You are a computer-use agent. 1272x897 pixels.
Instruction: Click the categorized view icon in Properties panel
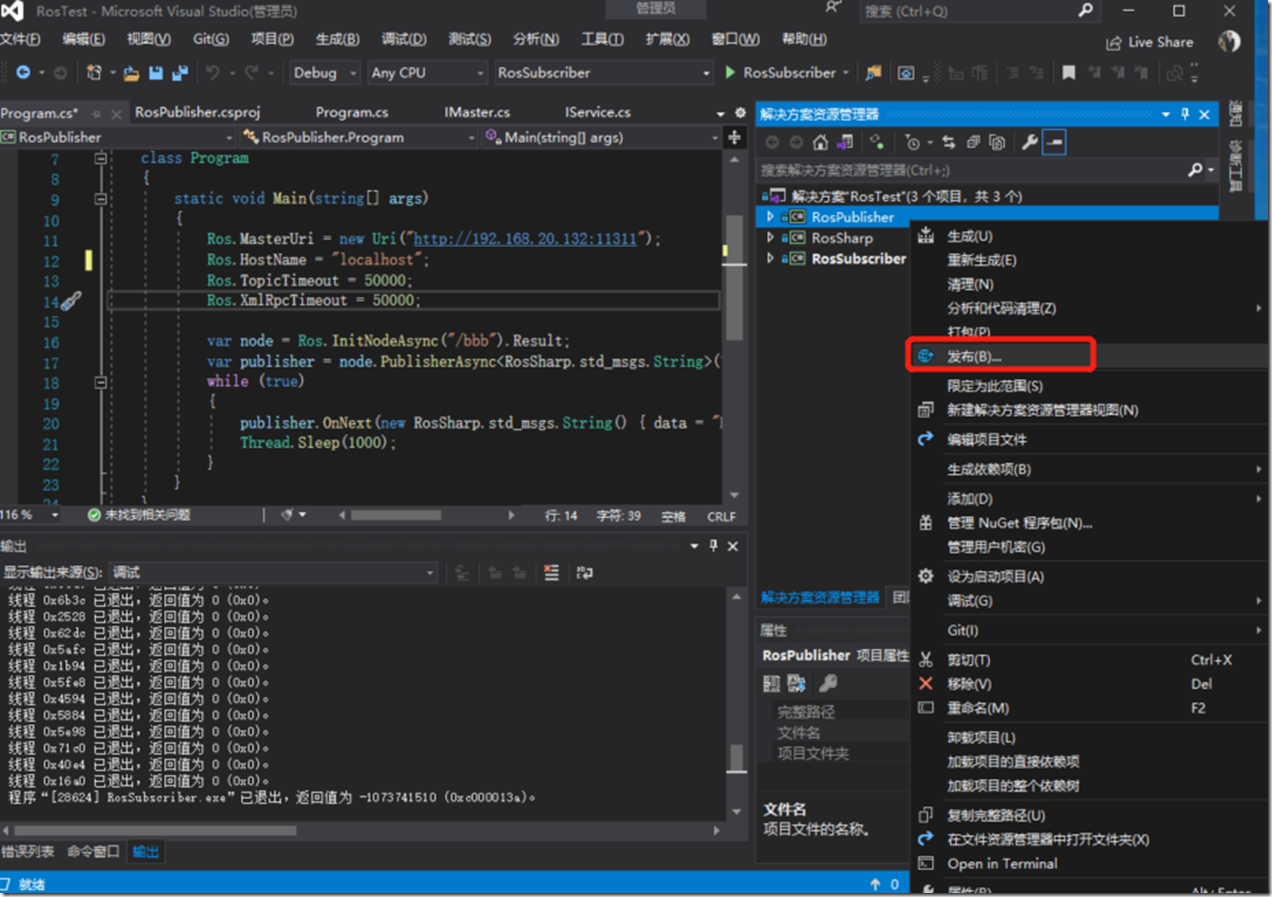click(x=771, y=684)
